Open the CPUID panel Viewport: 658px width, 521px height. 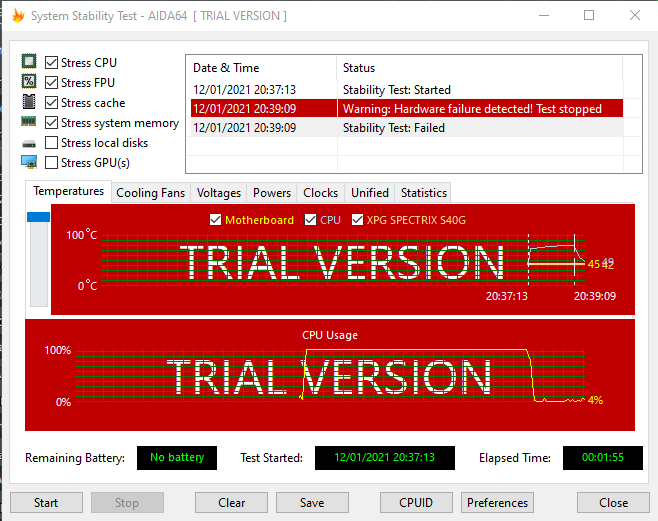click(416, 503)
